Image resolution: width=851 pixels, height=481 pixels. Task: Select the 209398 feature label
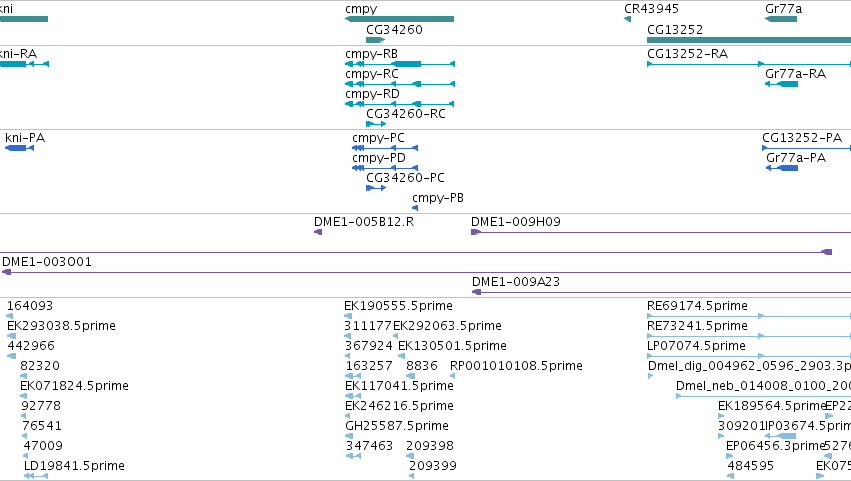(430, 446)
